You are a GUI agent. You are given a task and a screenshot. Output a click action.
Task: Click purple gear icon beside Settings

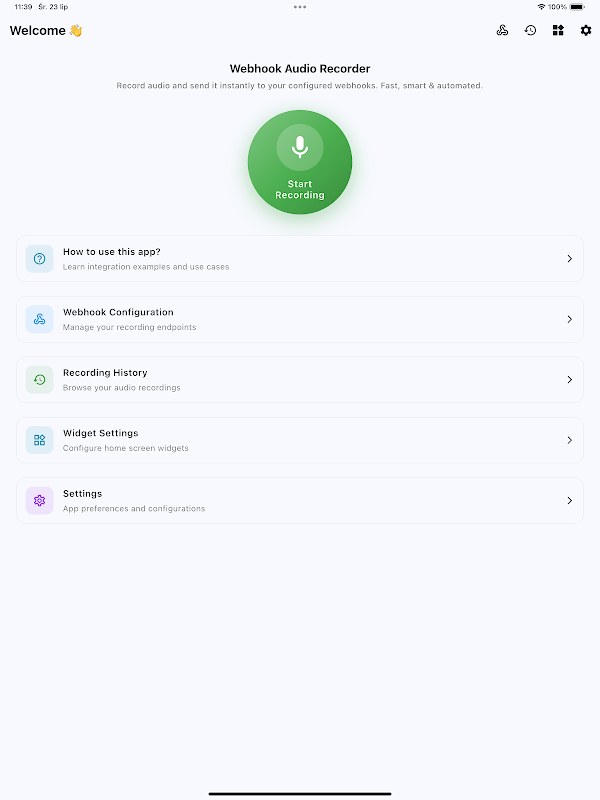pos(39,501)
